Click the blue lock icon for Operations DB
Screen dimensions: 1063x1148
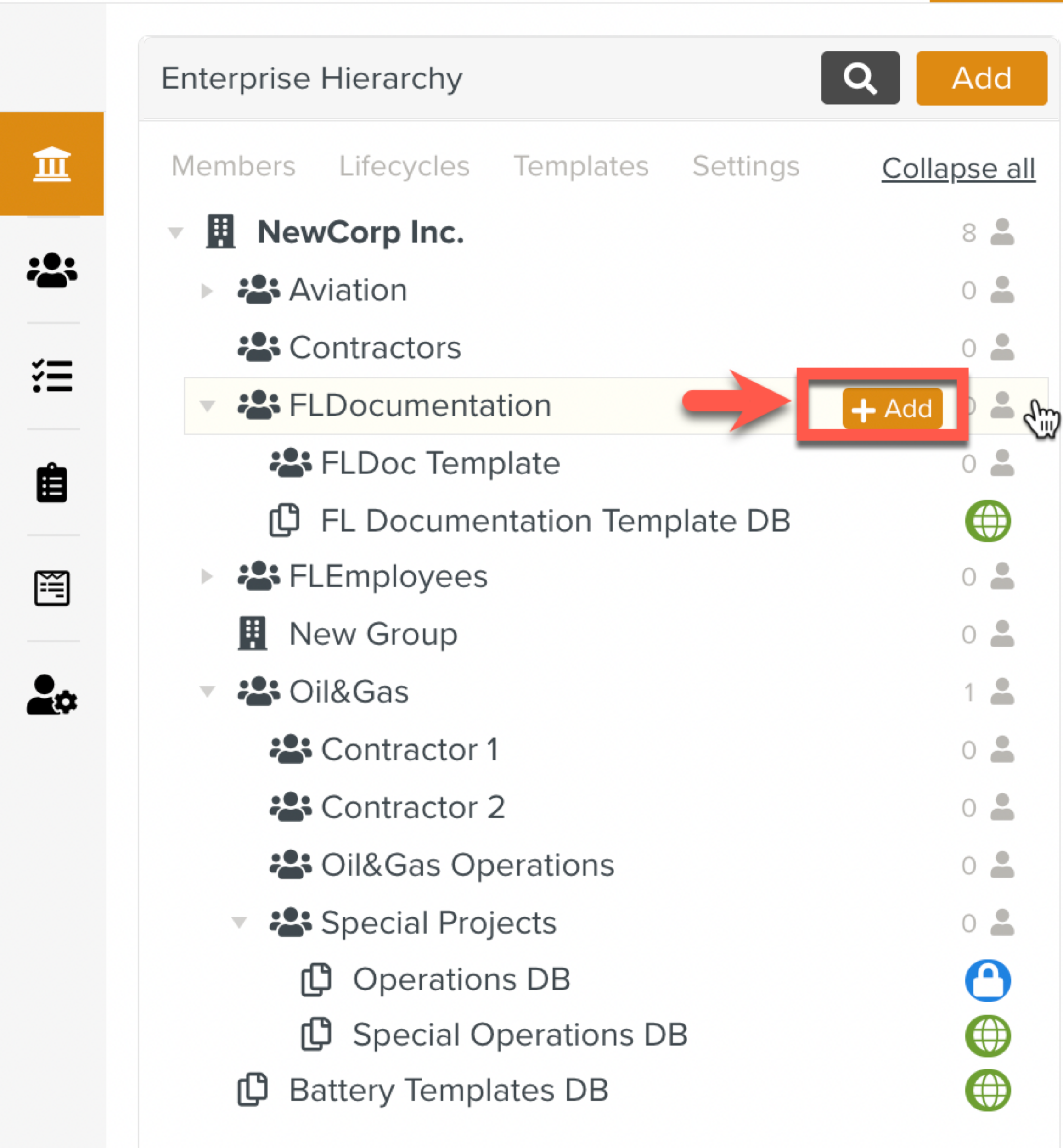[x=988, y=980]
